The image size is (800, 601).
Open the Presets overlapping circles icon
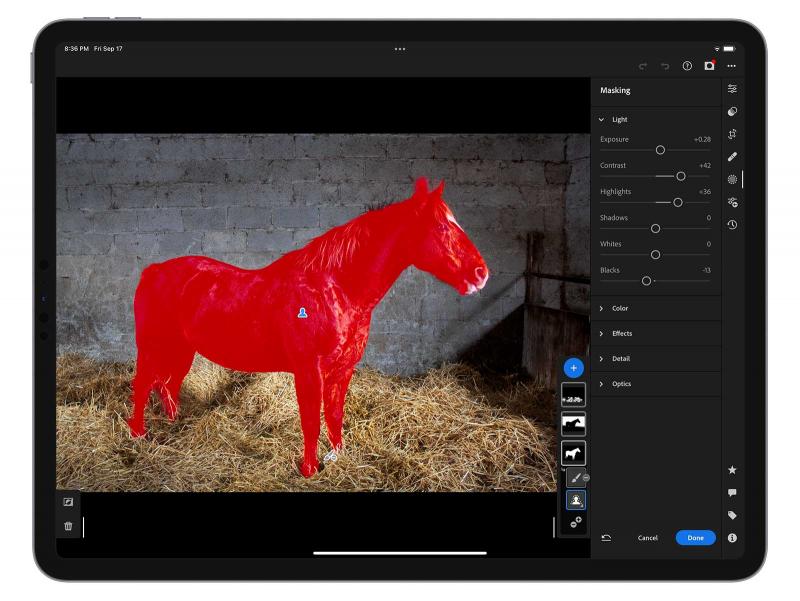coord(732,112)
